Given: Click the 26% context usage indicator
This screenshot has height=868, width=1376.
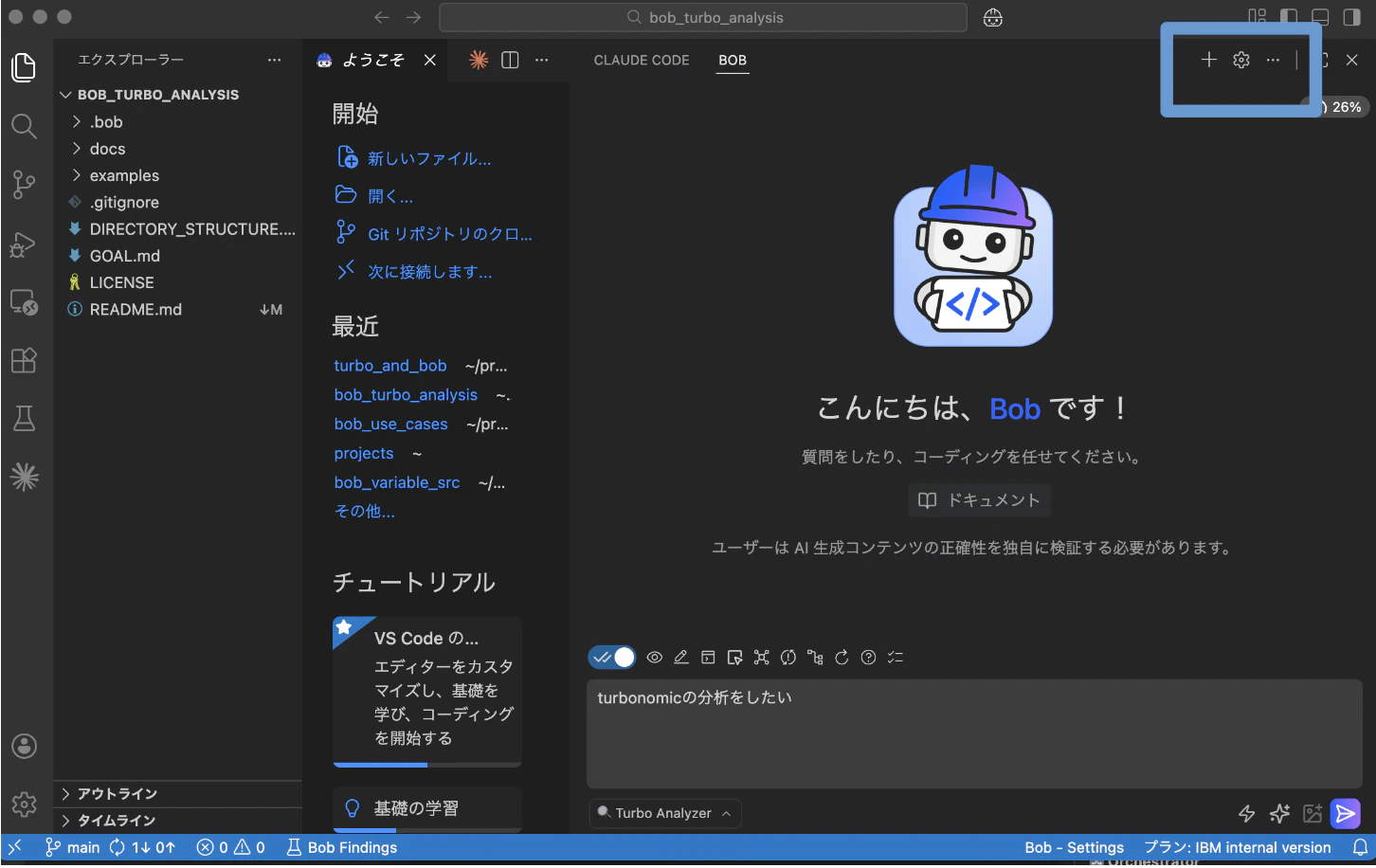Looking at the screenshot, I should pos(1340,107).
